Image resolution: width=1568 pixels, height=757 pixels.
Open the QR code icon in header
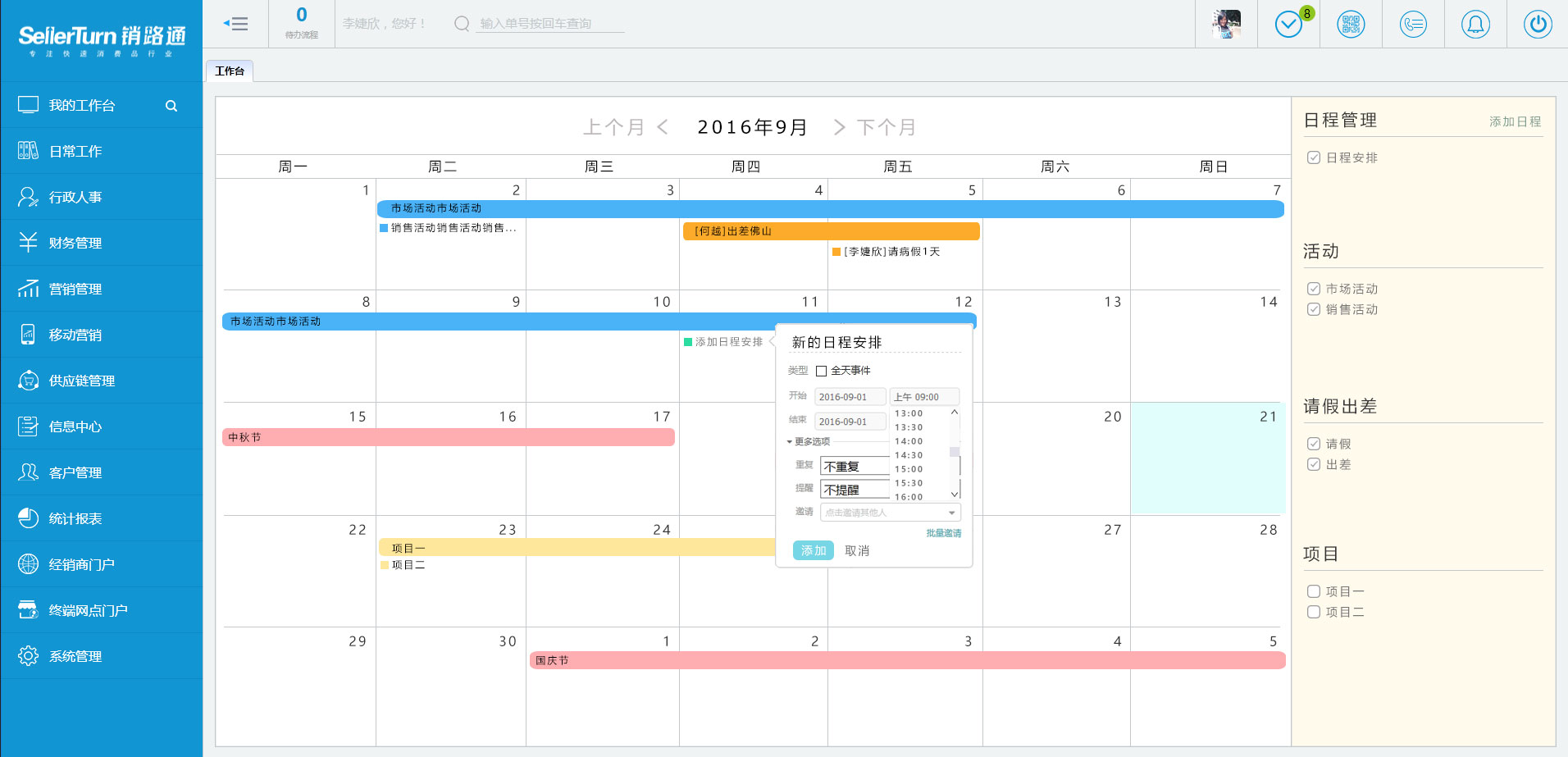pyautogui.click(x=1351, y=24)
